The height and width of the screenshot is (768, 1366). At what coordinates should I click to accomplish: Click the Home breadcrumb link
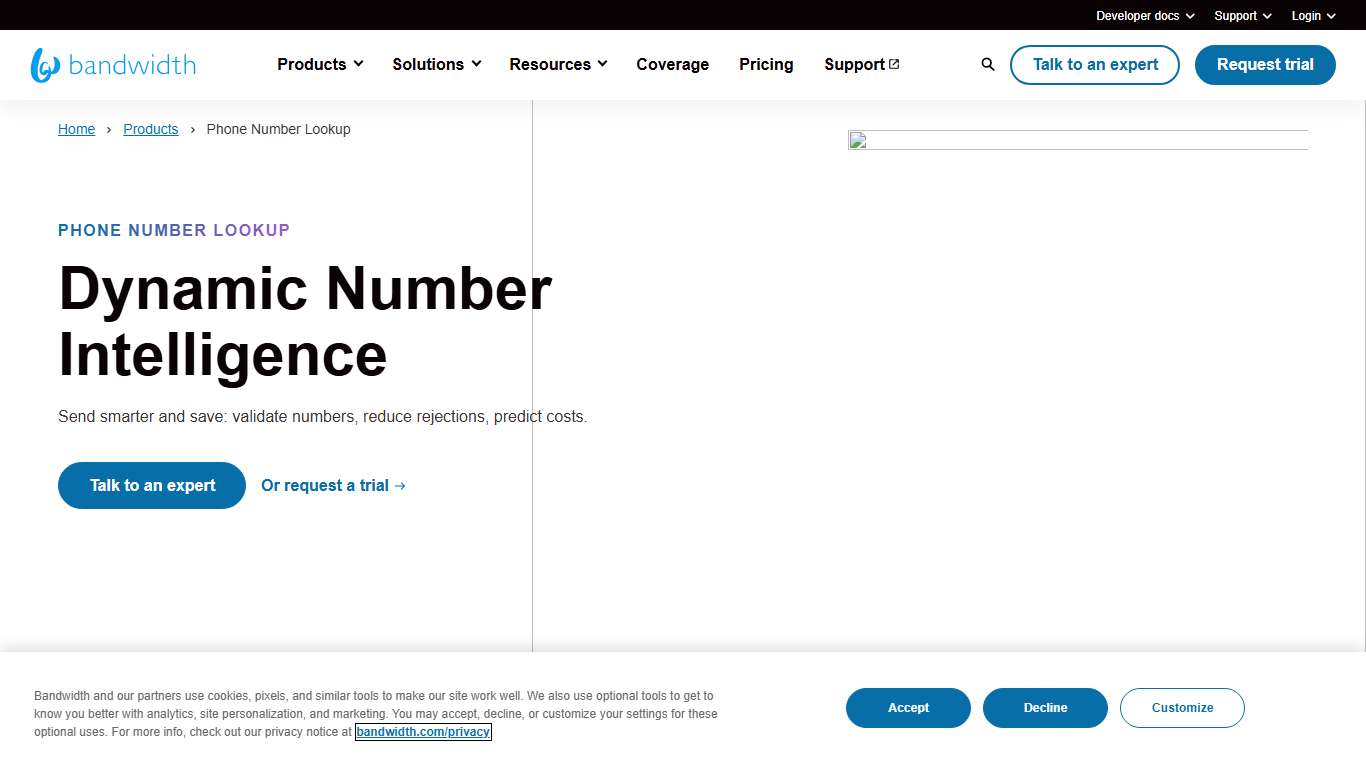coord(76,129)
